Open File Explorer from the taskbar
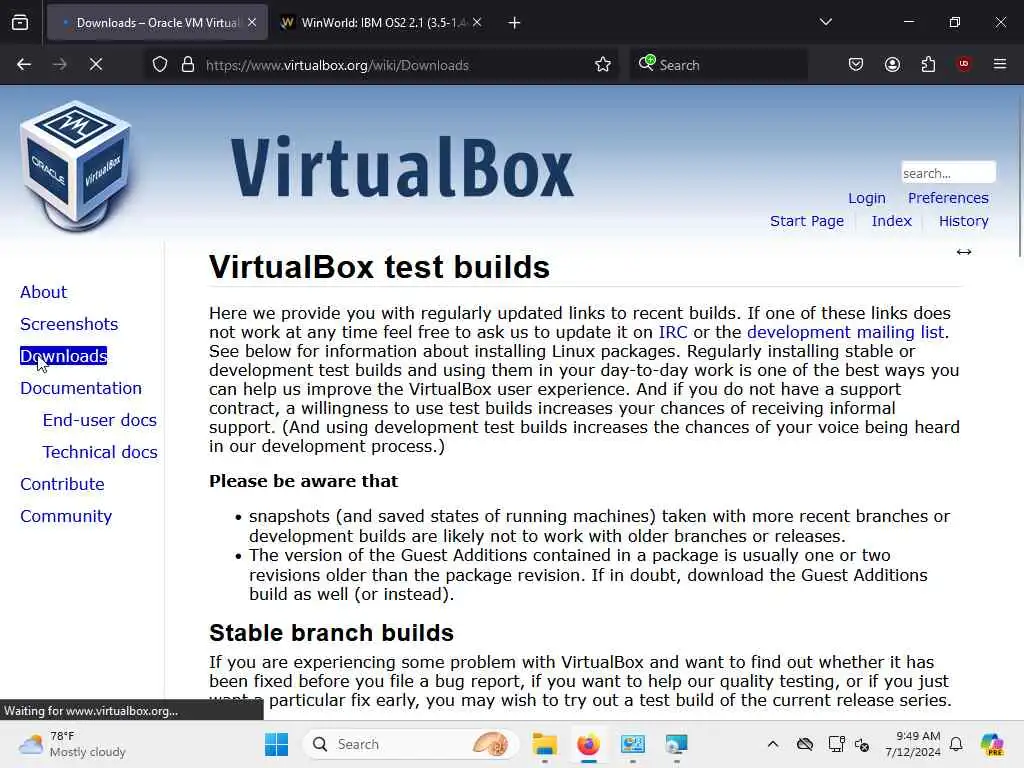Viewport: 1024px width, 768px height. [544, 744]
